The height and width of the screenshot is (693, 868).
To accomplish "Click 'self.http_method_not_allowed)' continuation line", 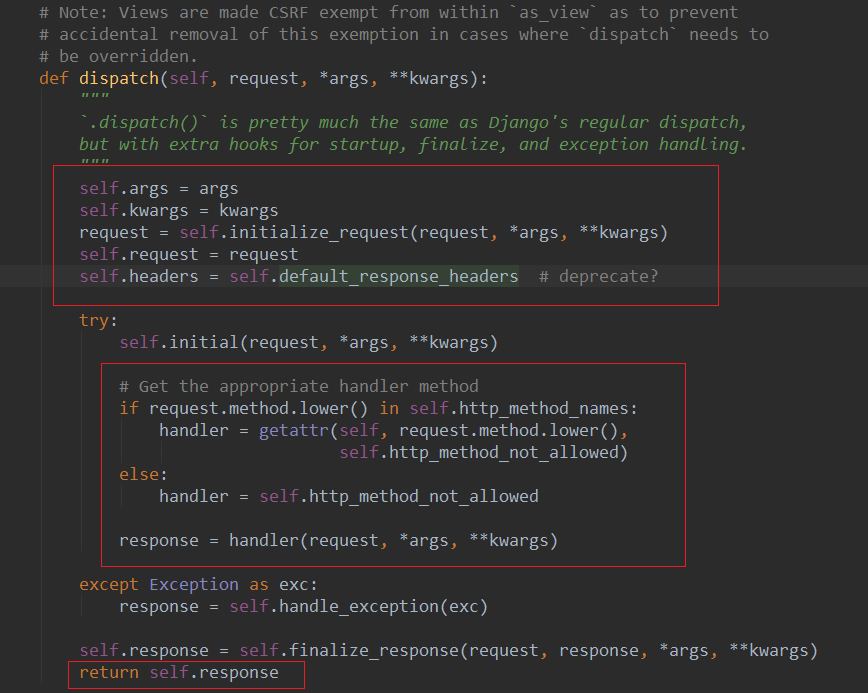I will pos(483,453).
